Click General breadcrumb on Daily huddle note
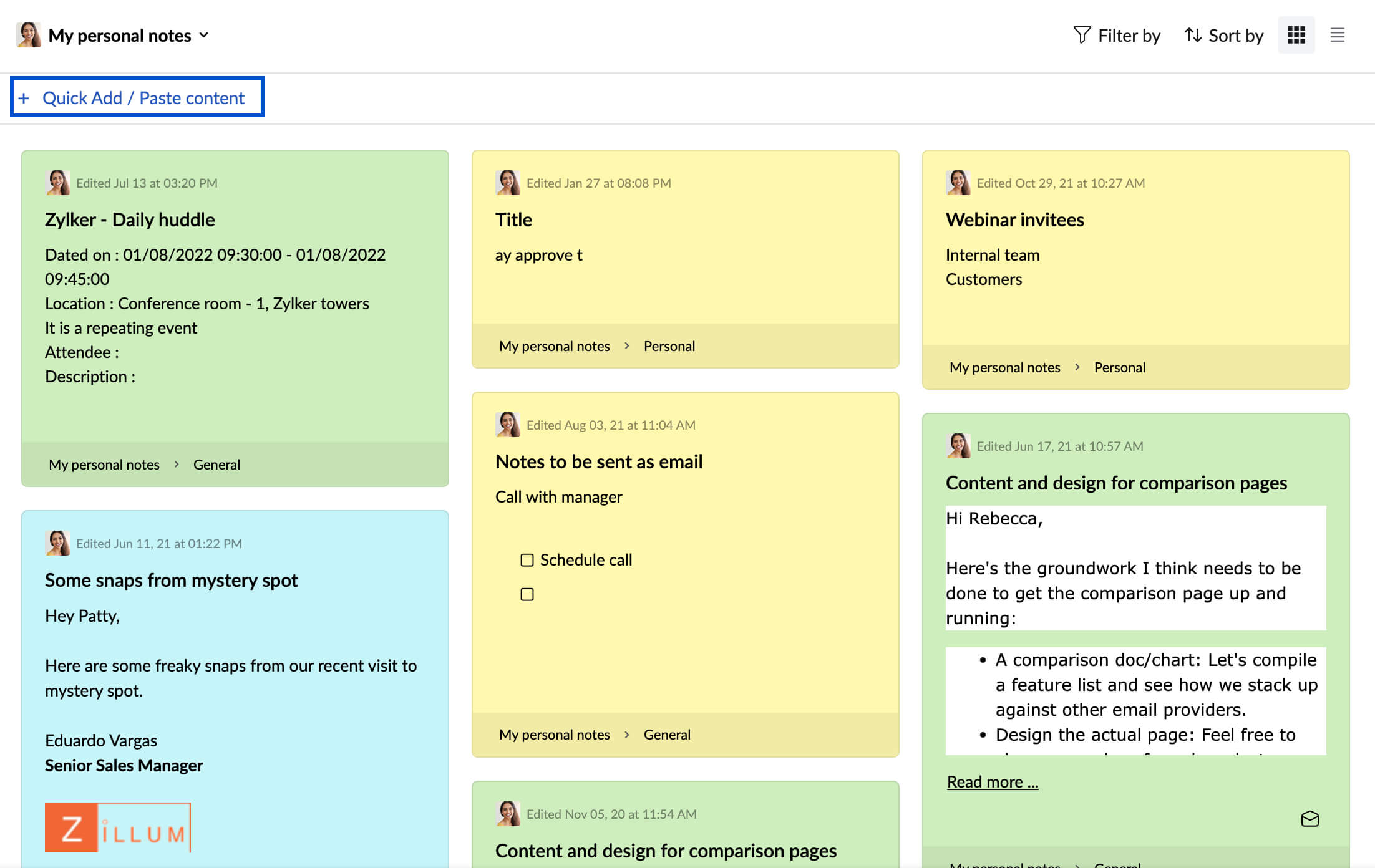Image resolution: width=1375 pixels, height=868 pixels. pos(216,465)
